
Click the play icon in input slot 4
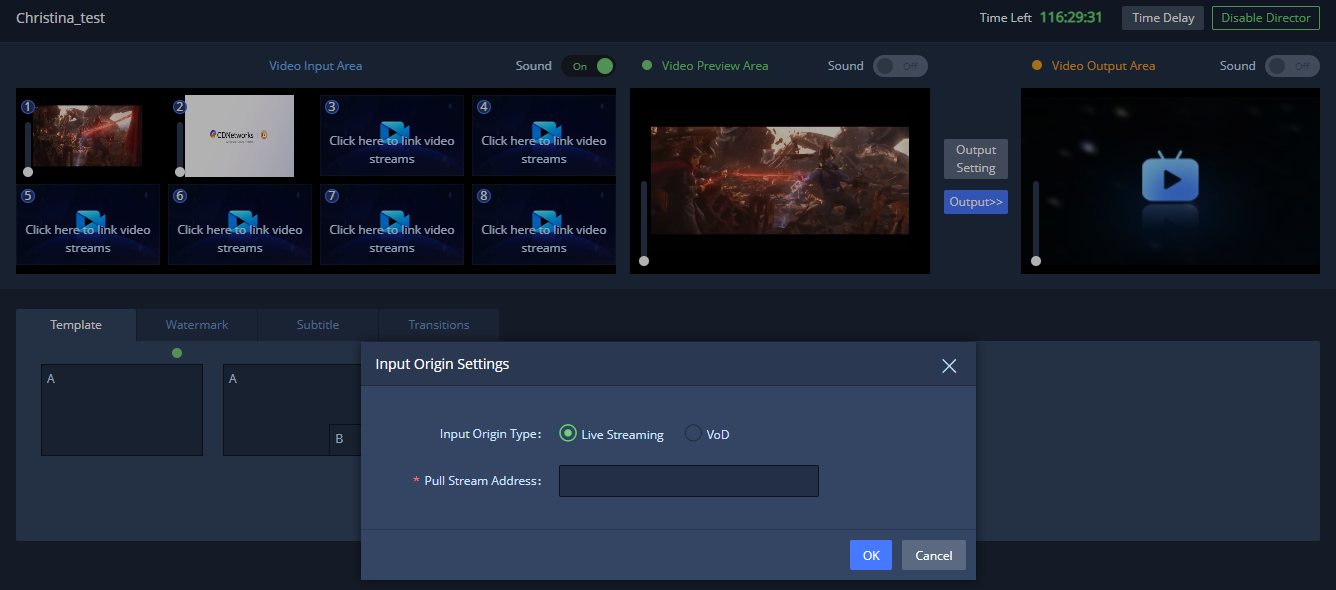click(x=546, y=132)
